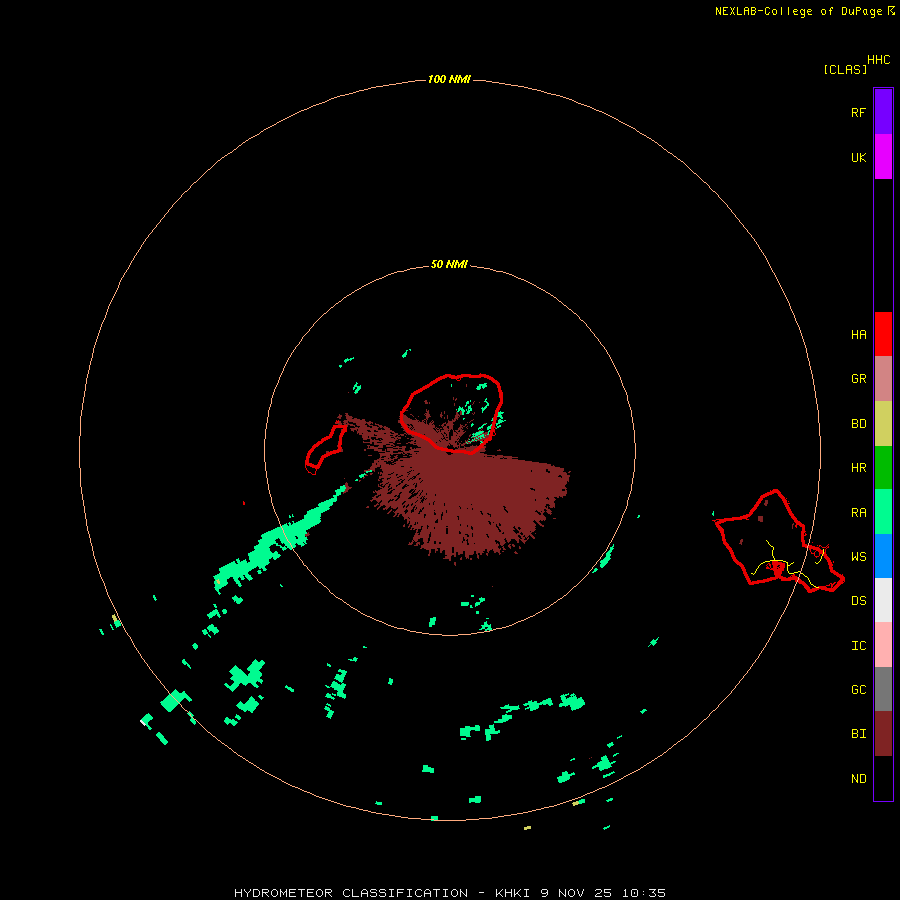This screenshot has height=900, width=900.
Task: Click the HYDROMETEOR CLASSIFICATION title caption
Action: (x=449, y=893)
